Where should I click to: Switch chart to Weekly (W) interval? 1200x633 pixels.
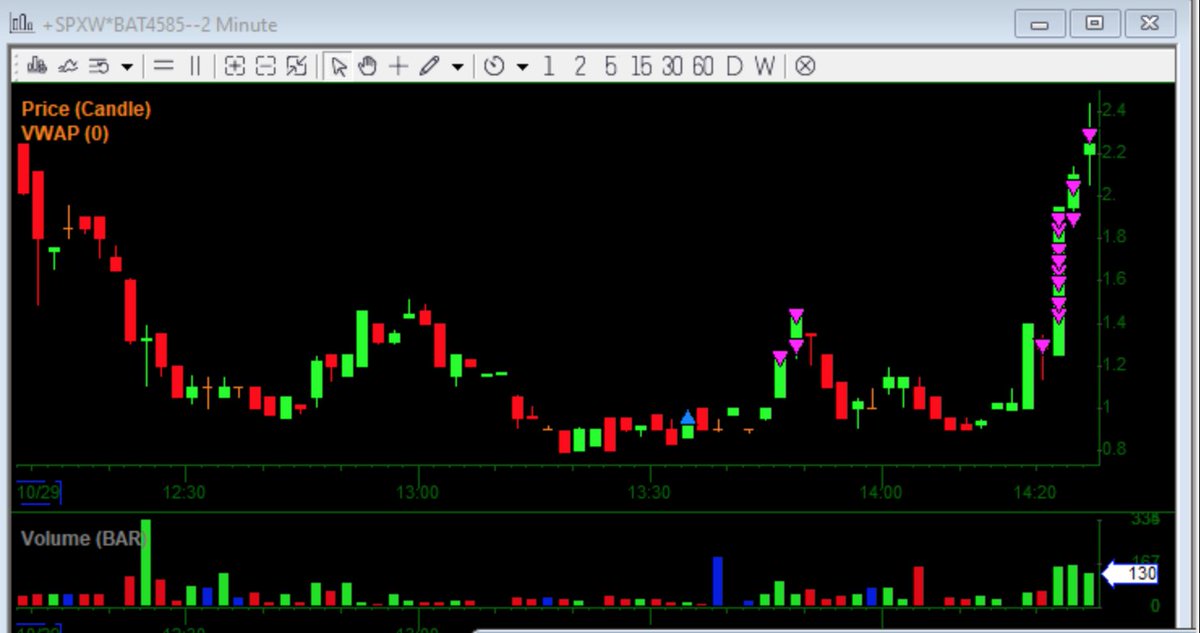(x=765, y=66)
